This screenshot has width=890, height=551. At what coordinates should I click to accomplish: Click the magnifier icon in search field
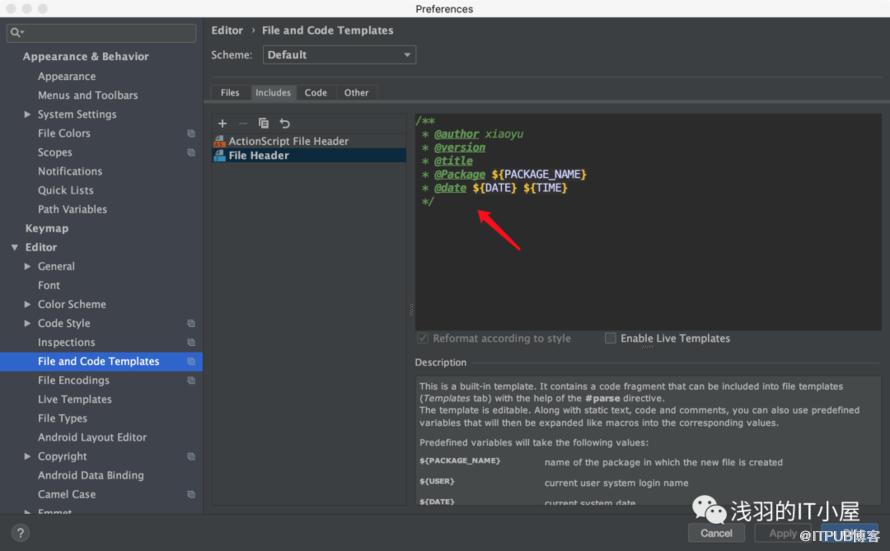click(x=16, y=34)
